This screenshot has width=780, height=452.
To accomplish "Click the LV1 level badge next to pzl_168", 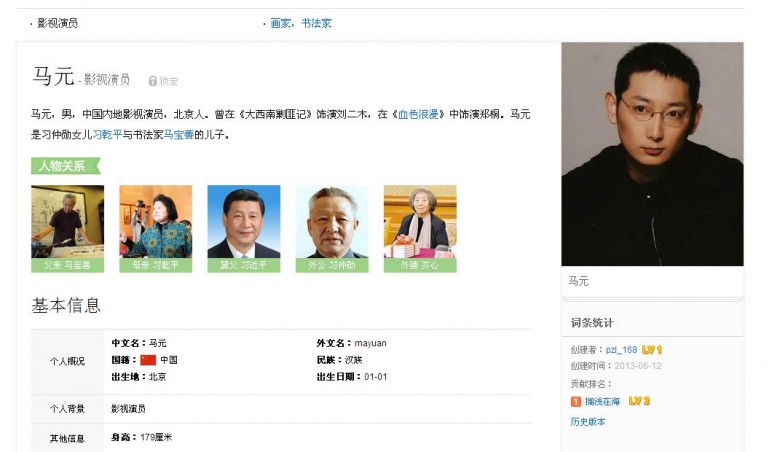I will tap(652, 350).
